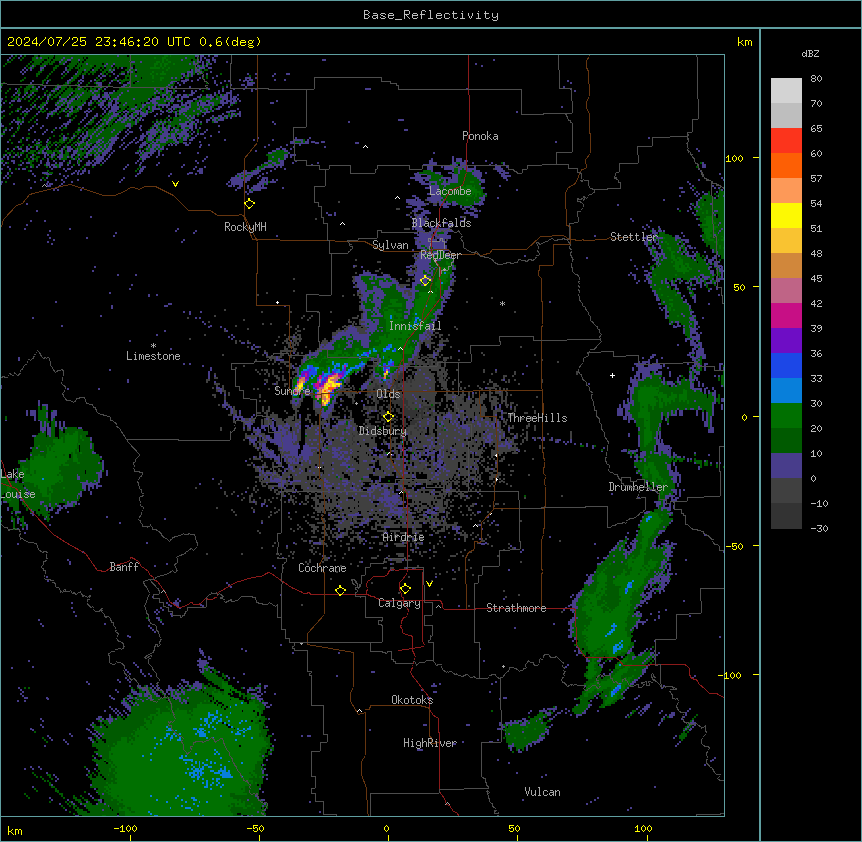Screen dimensions: 862x842
Task: Click the yellow diamond marker between Olds and Didsbury
Action: click(x=388, y=417)
